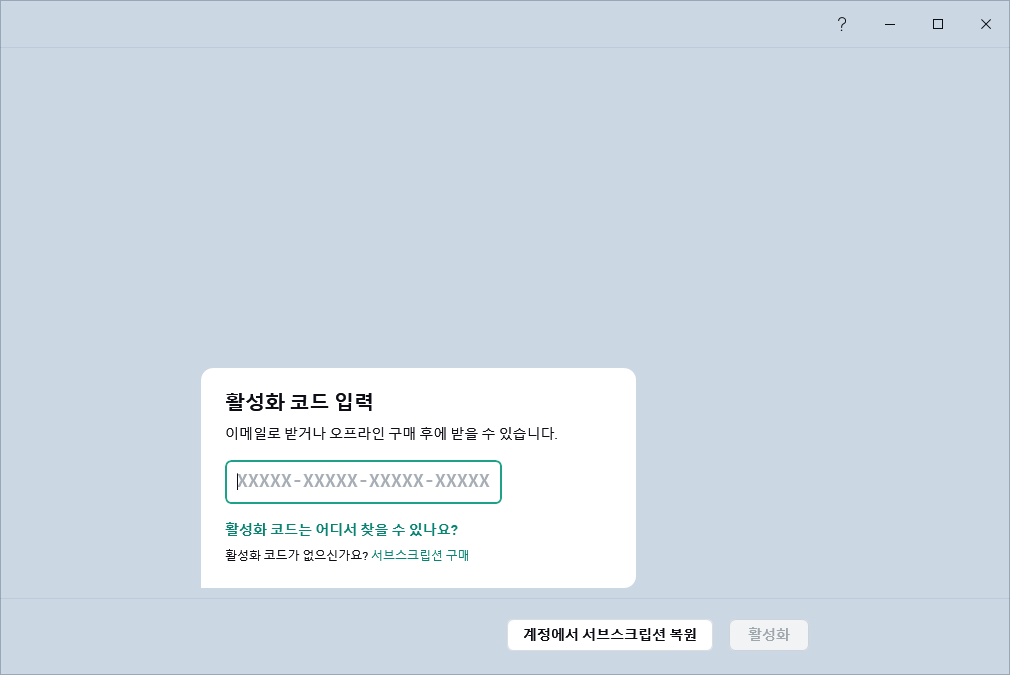This screenshot has width=1010, height=675.
Task: Activate using the '활성화' button
Action: coord(768,635)
